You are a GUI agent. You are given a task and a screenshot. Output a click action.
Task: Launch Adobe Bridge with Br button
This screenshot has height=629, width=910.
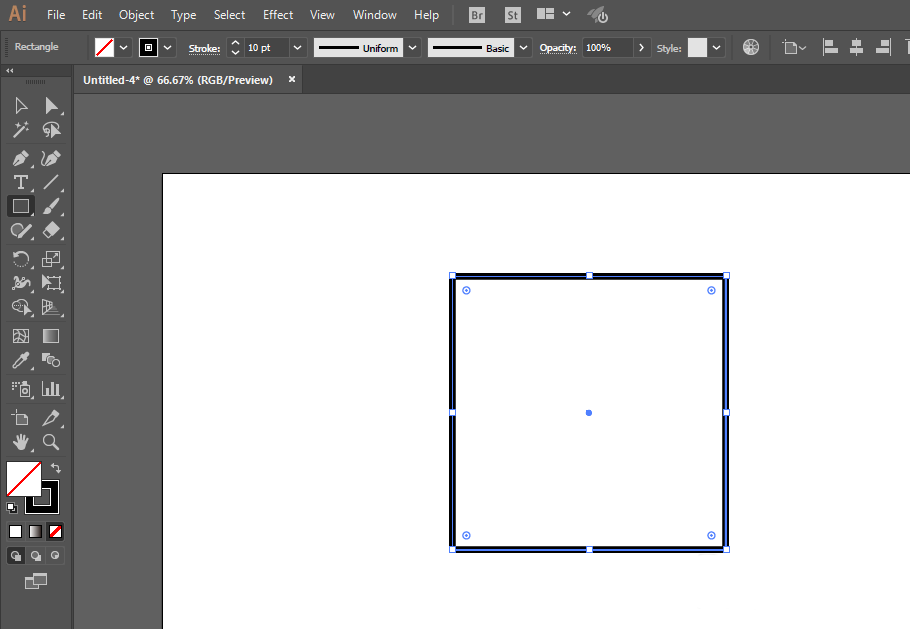tap(476, 14)
